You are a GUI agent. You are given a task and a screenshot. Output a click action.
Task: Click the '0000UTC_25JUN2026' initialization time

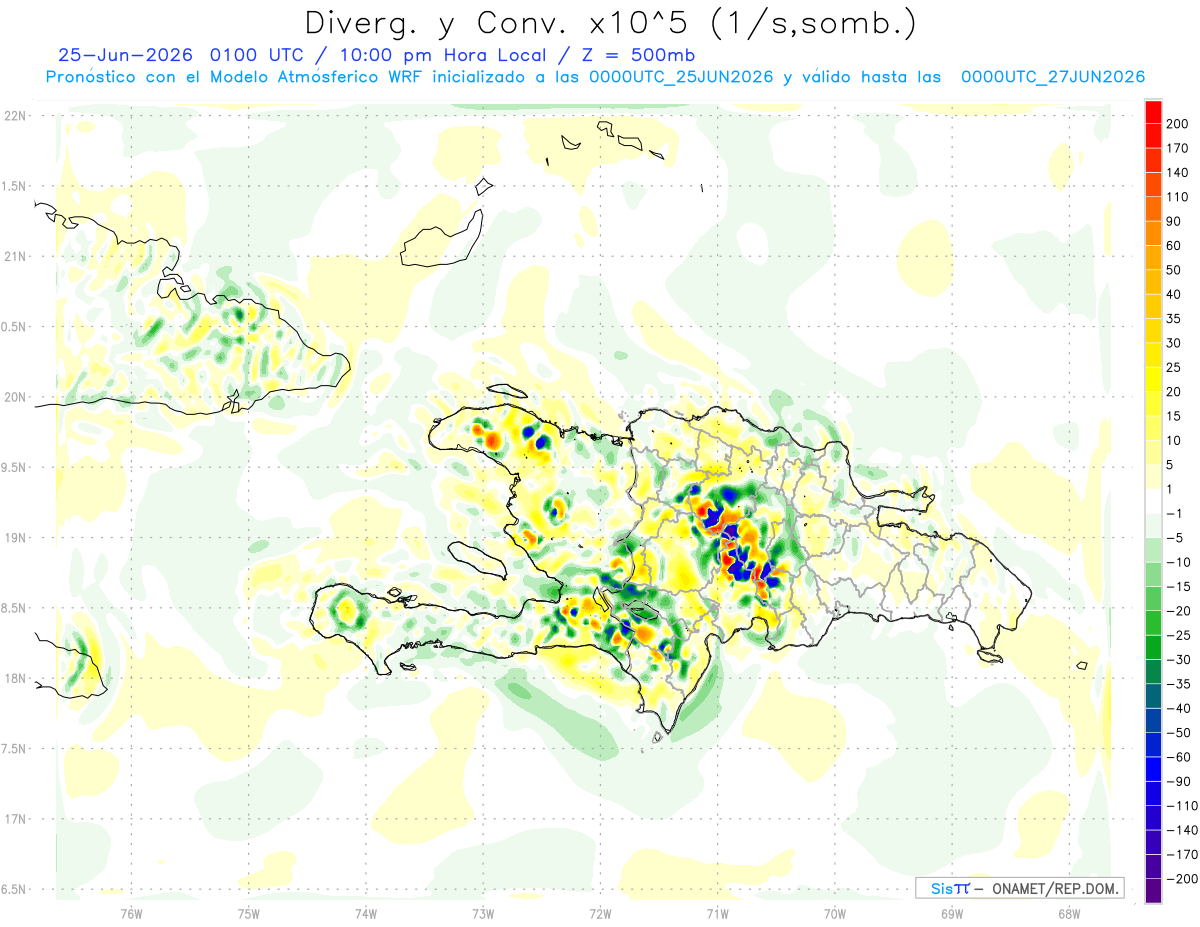tap(681, 77)
